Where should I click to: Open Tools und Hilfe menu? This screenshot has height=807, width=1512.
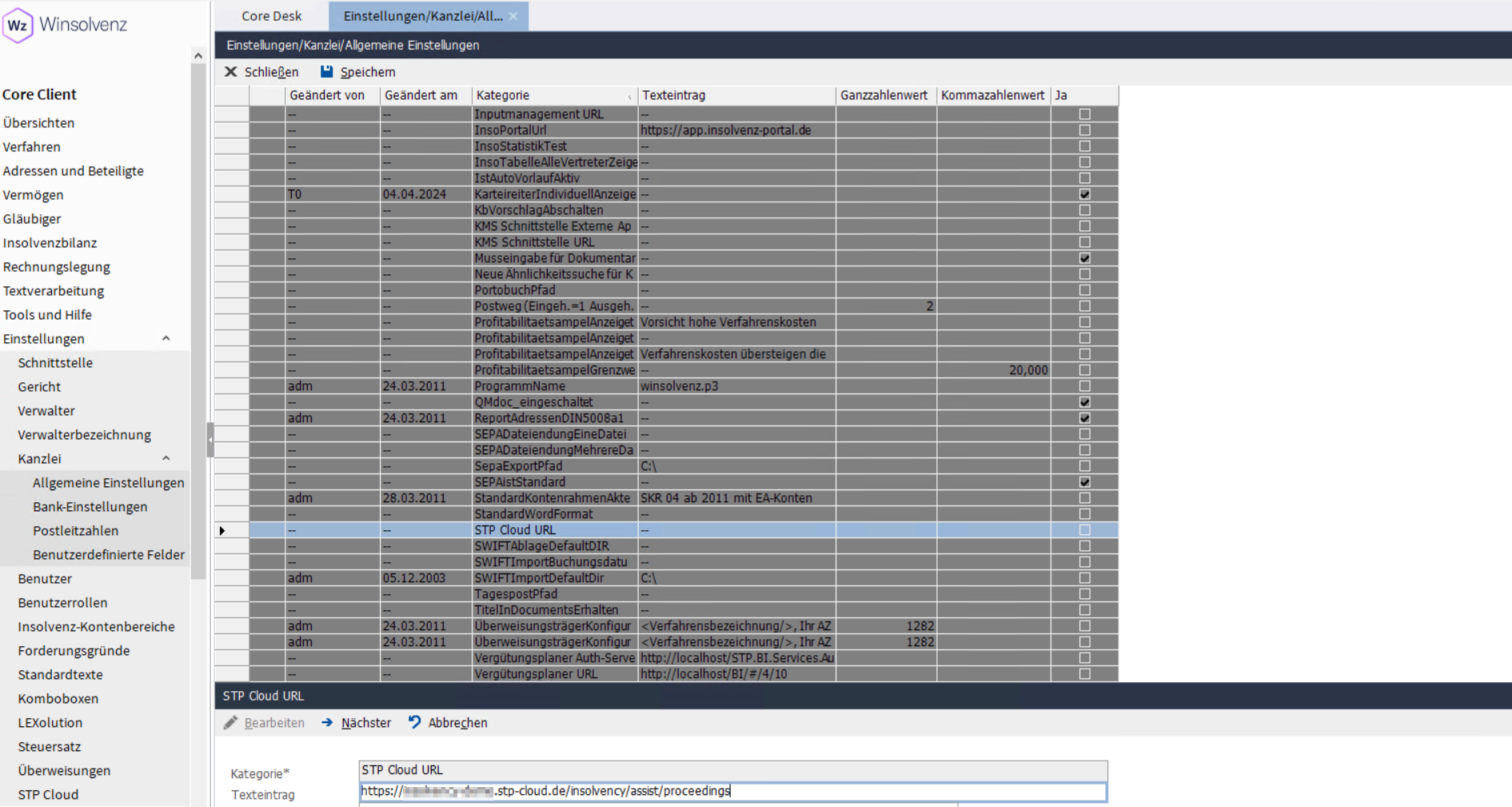point(47,315)
